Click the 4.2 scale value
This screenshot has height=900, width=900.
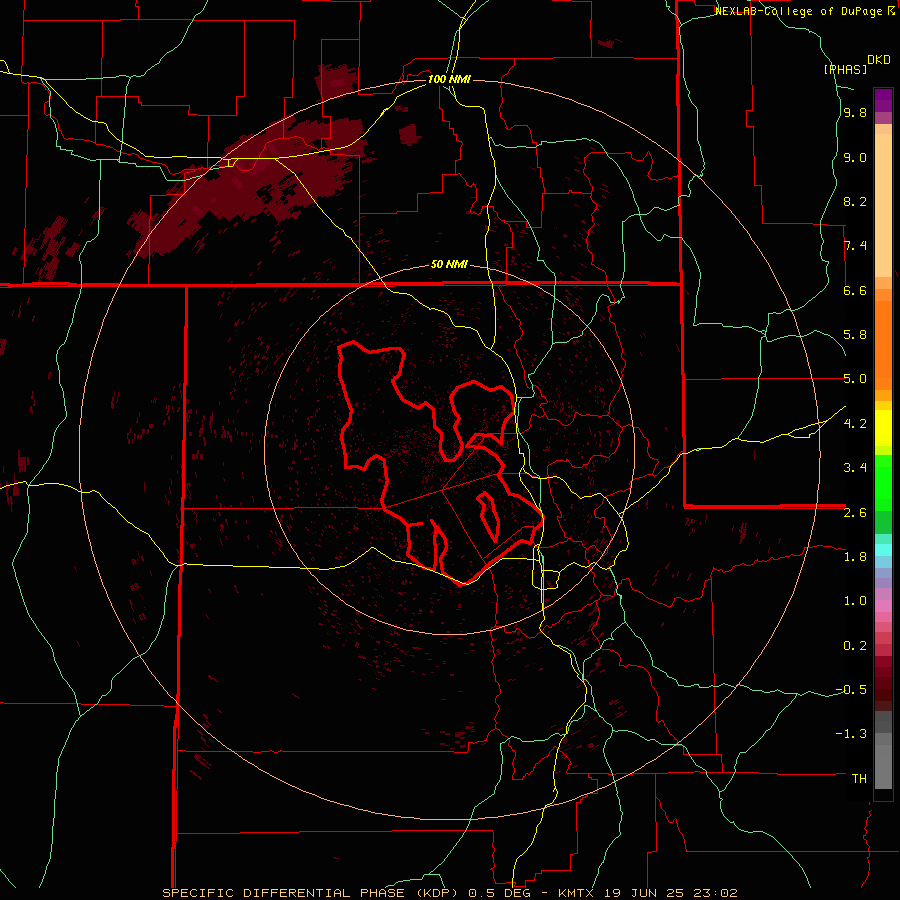coord(855,423)
